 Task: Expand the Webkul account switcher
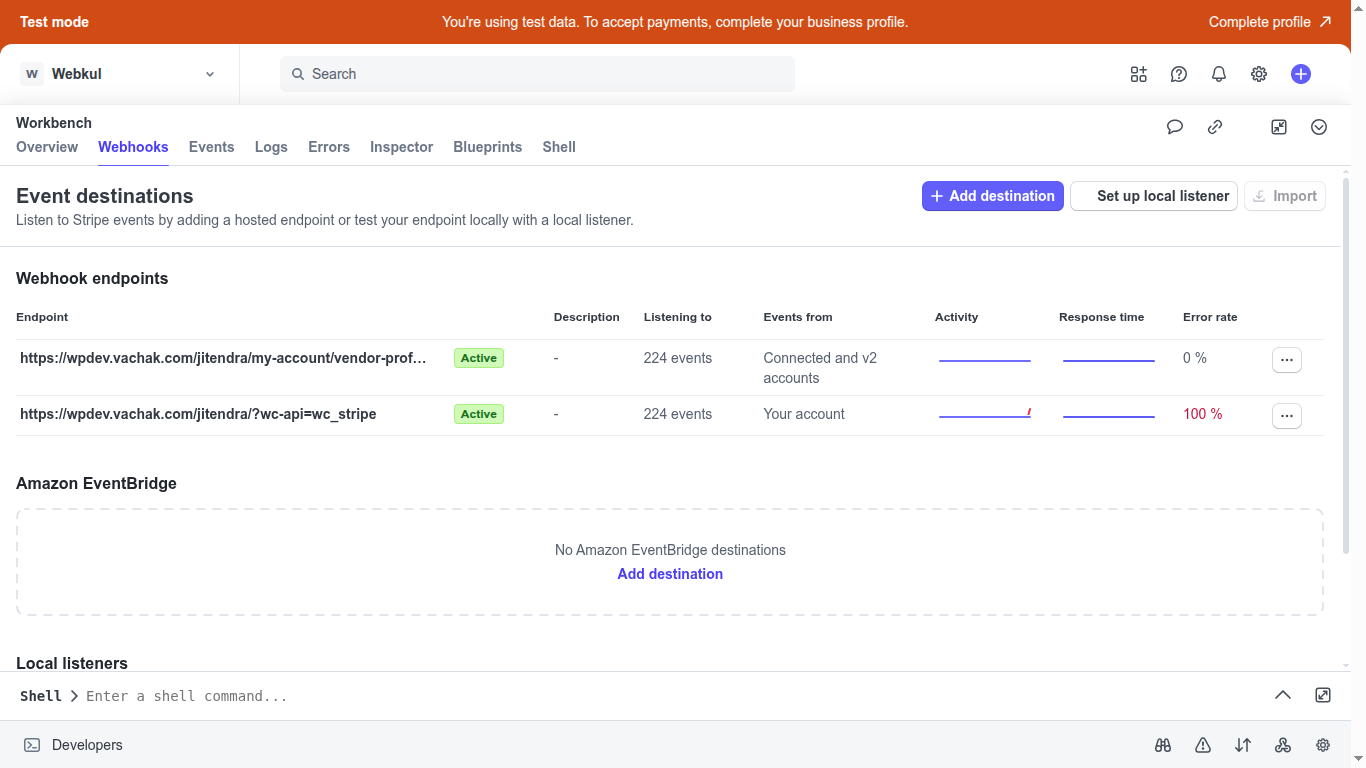click(x=120, y=73)
